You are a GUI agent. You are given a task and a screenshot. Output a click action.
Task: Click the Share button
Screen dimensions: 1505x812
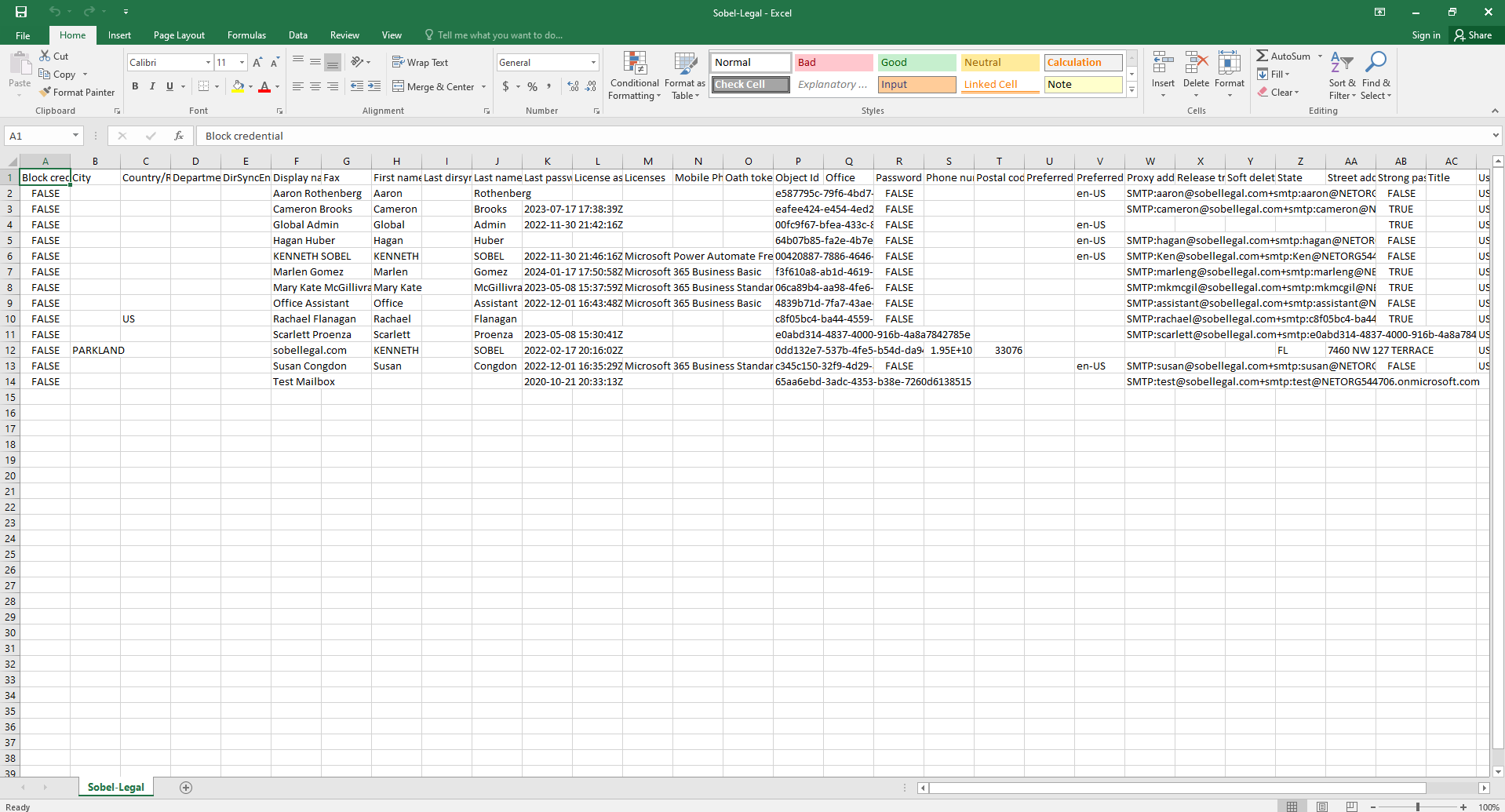coord(1473,35)
